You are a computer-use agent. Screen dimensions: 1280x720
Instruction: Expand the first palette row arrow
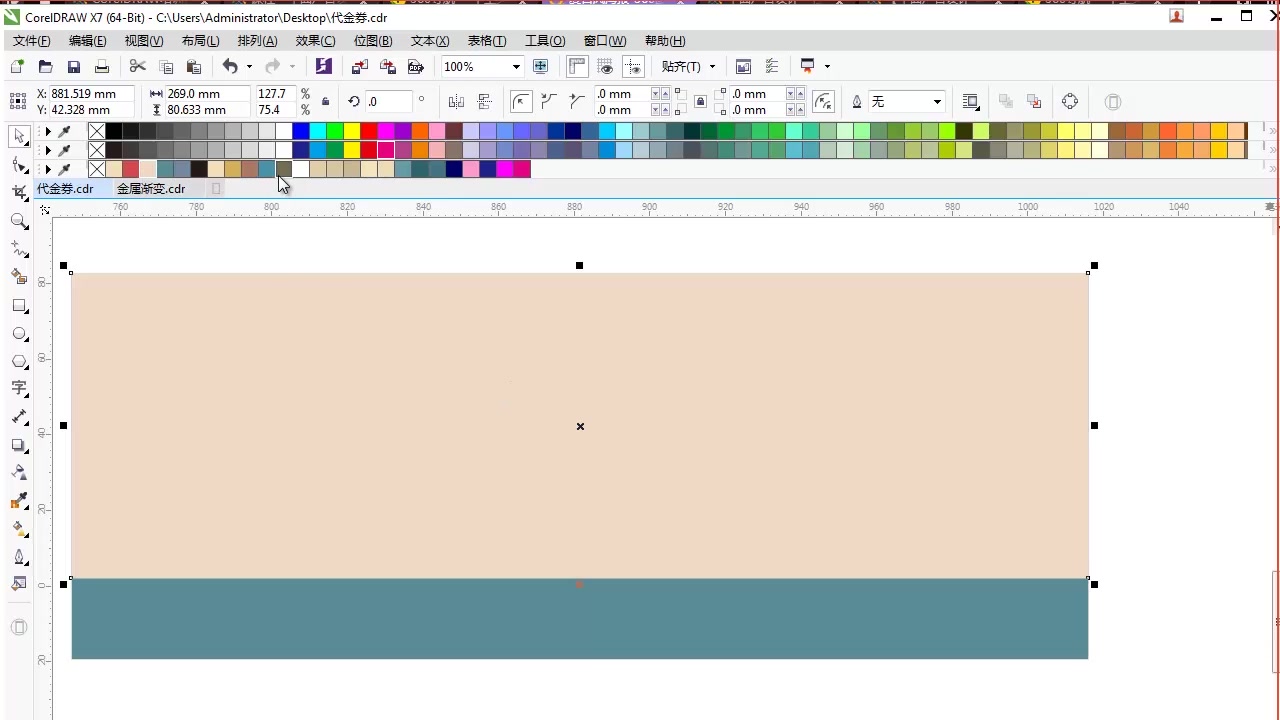[47, 131]
